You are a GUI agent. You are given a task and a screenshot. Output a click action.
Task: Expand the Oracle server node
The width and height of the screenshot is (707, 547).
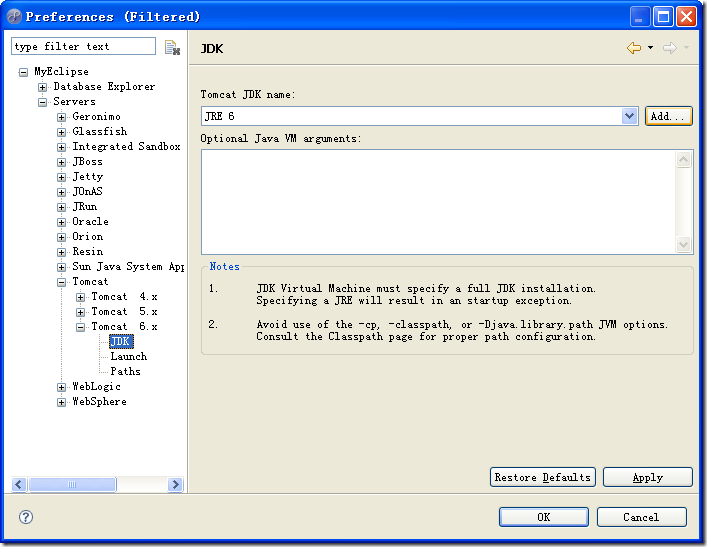click(x=61, y=222)
